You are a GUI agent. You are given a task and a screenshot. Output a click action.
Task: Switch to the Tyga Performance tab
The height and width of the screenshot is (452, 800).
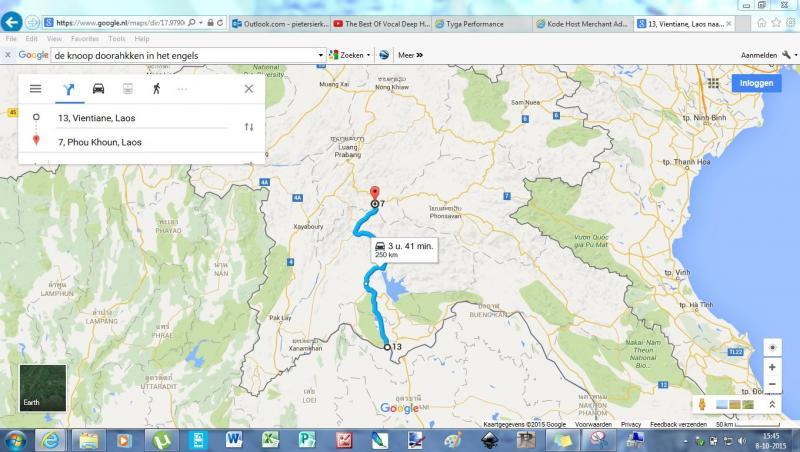coord(483,23)
